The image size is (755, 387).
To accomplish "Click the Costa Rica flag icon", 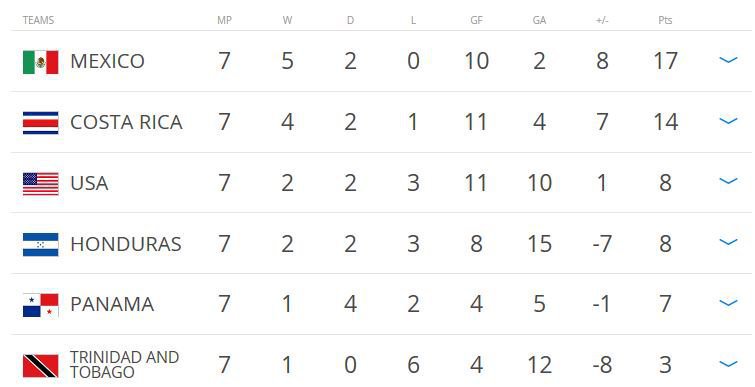I will (40, 123).
